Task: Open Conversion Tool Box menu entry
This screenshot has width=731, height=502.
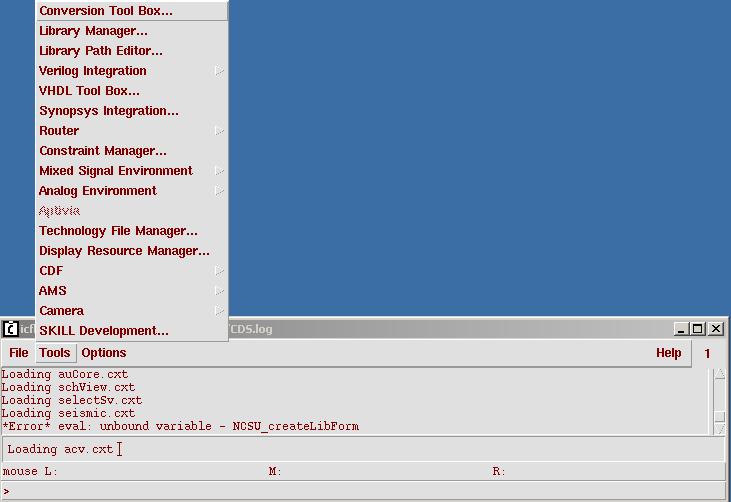Action: [106, 11]
